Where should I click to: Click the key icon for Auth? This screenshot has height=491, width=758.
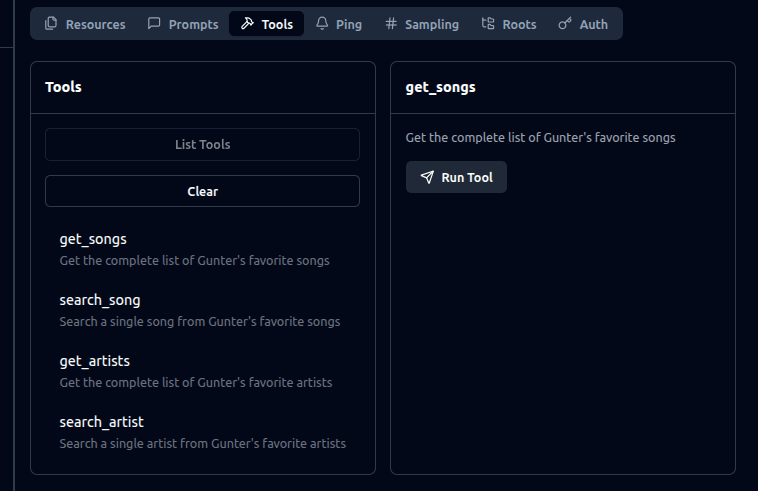[565, 24]
